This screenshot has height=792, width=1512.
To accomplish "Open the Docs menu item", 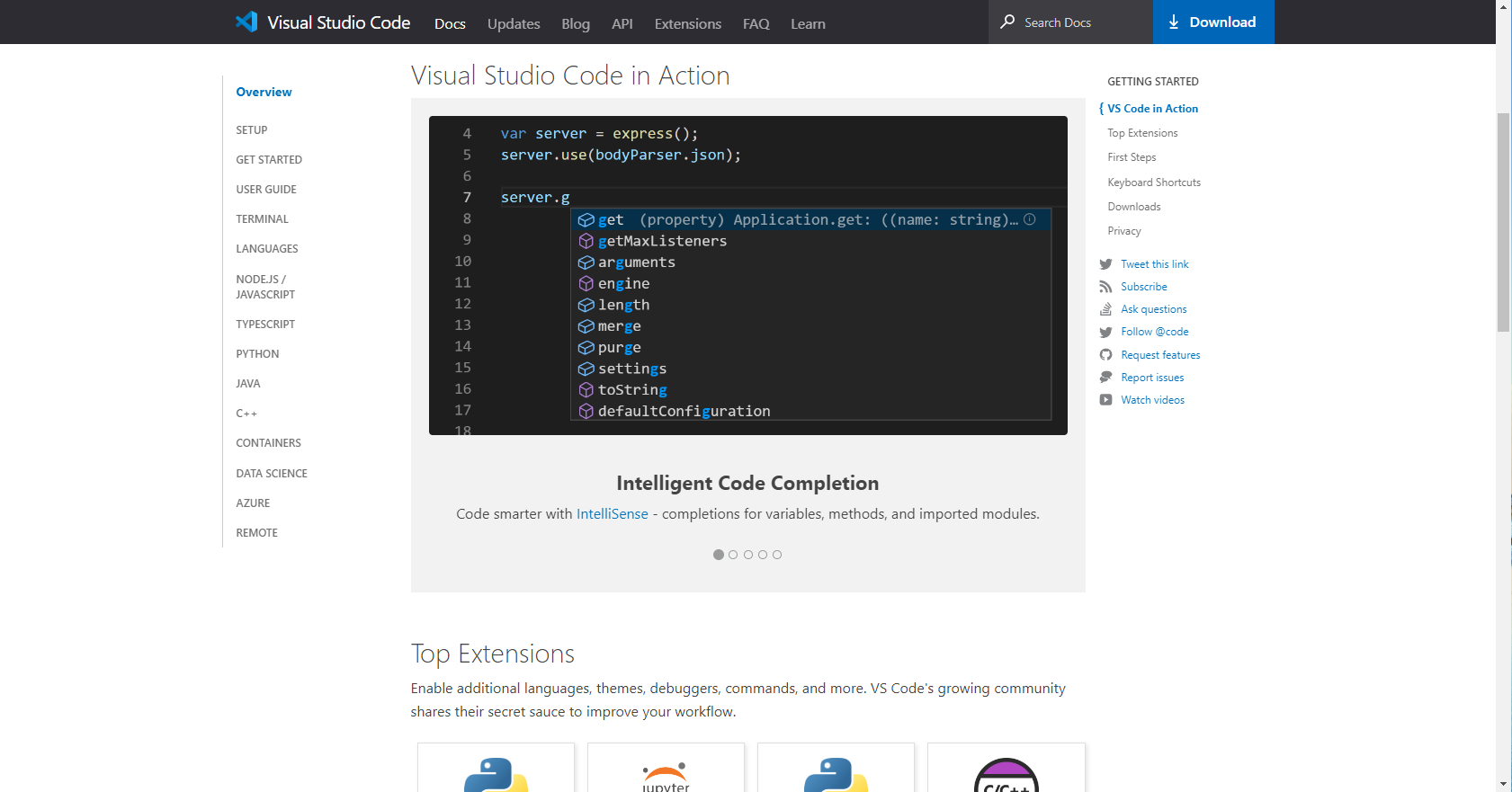I will 450,24.
